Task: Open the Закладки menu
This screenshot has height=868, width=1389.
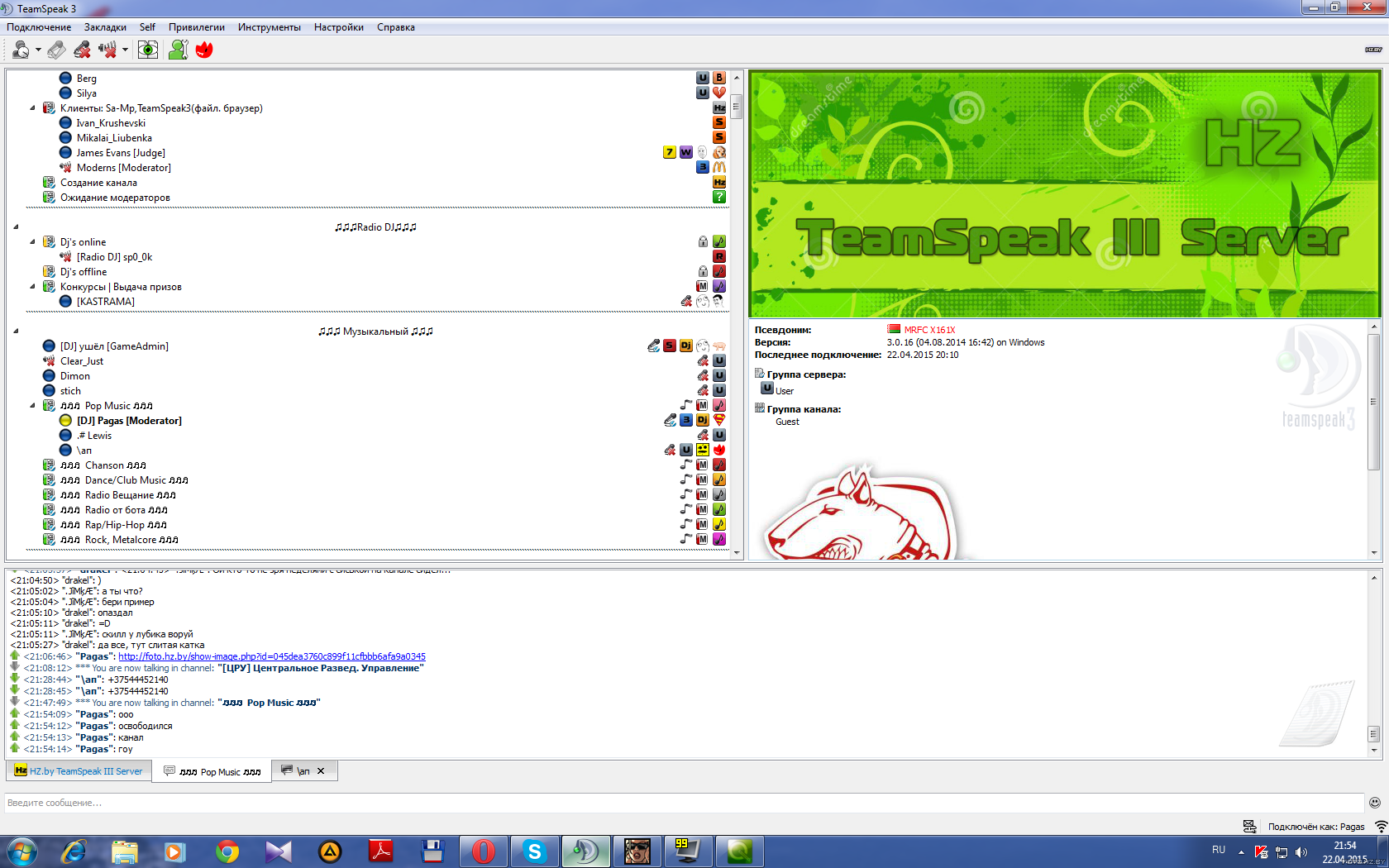Action: click(x=105, y=27)
